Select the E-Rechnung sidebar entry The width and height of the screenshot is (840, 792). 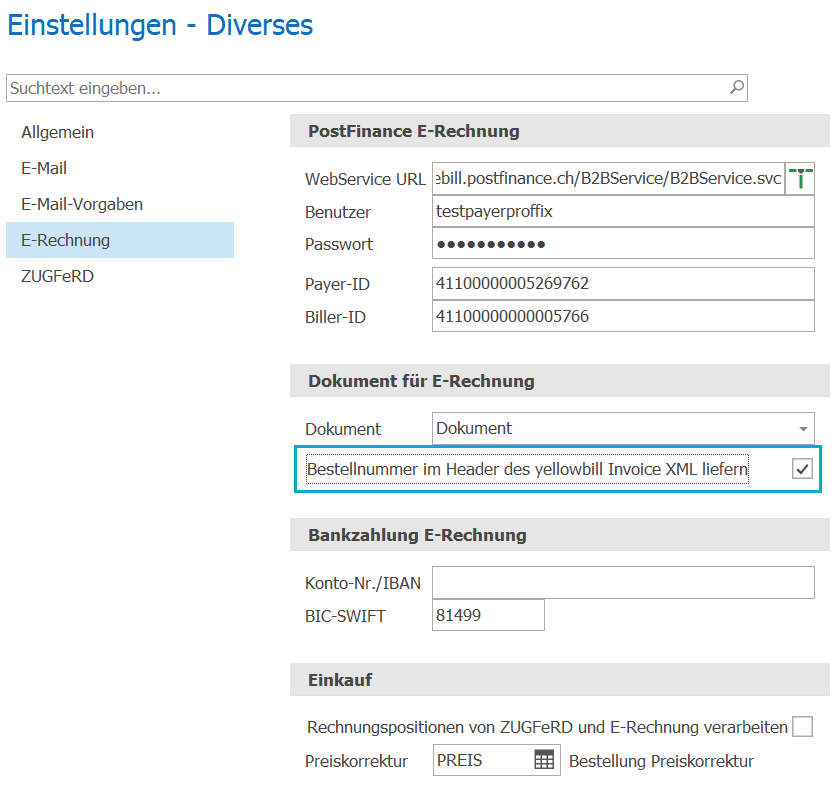pyautogui.click(x=120, y=240)
